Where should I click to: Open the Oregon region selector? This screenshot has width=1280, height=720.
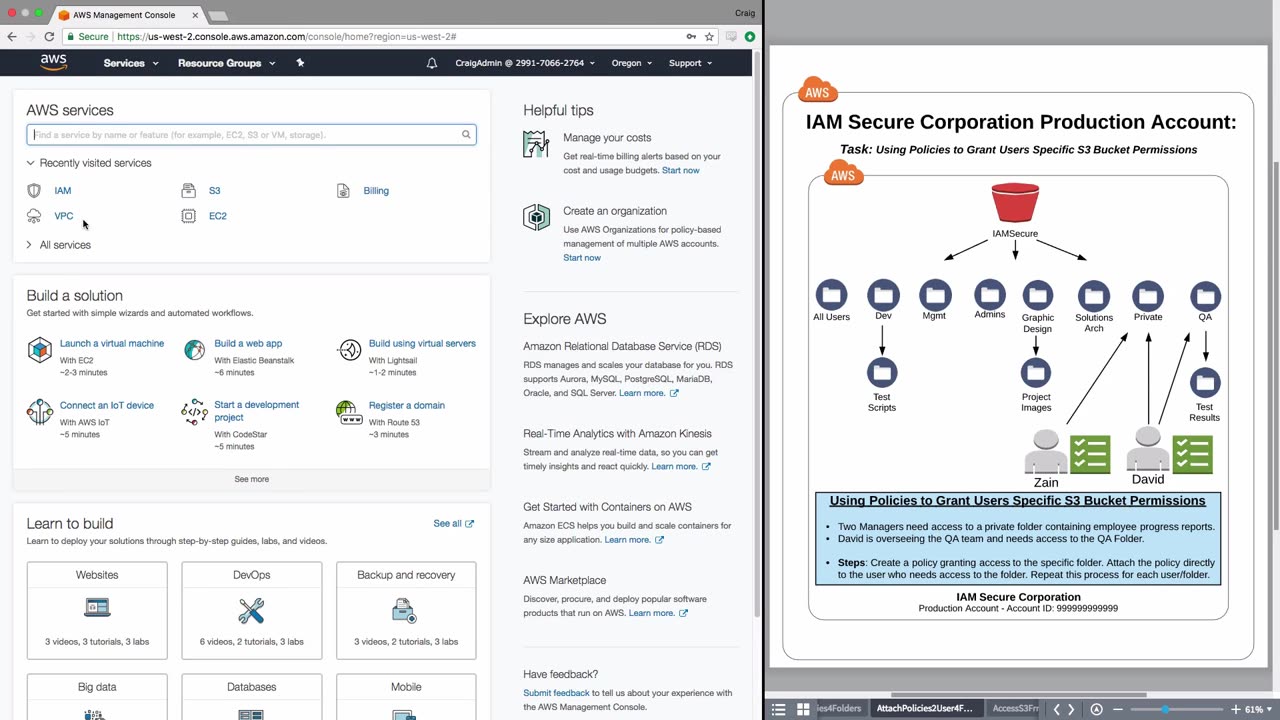click(632, 63)
